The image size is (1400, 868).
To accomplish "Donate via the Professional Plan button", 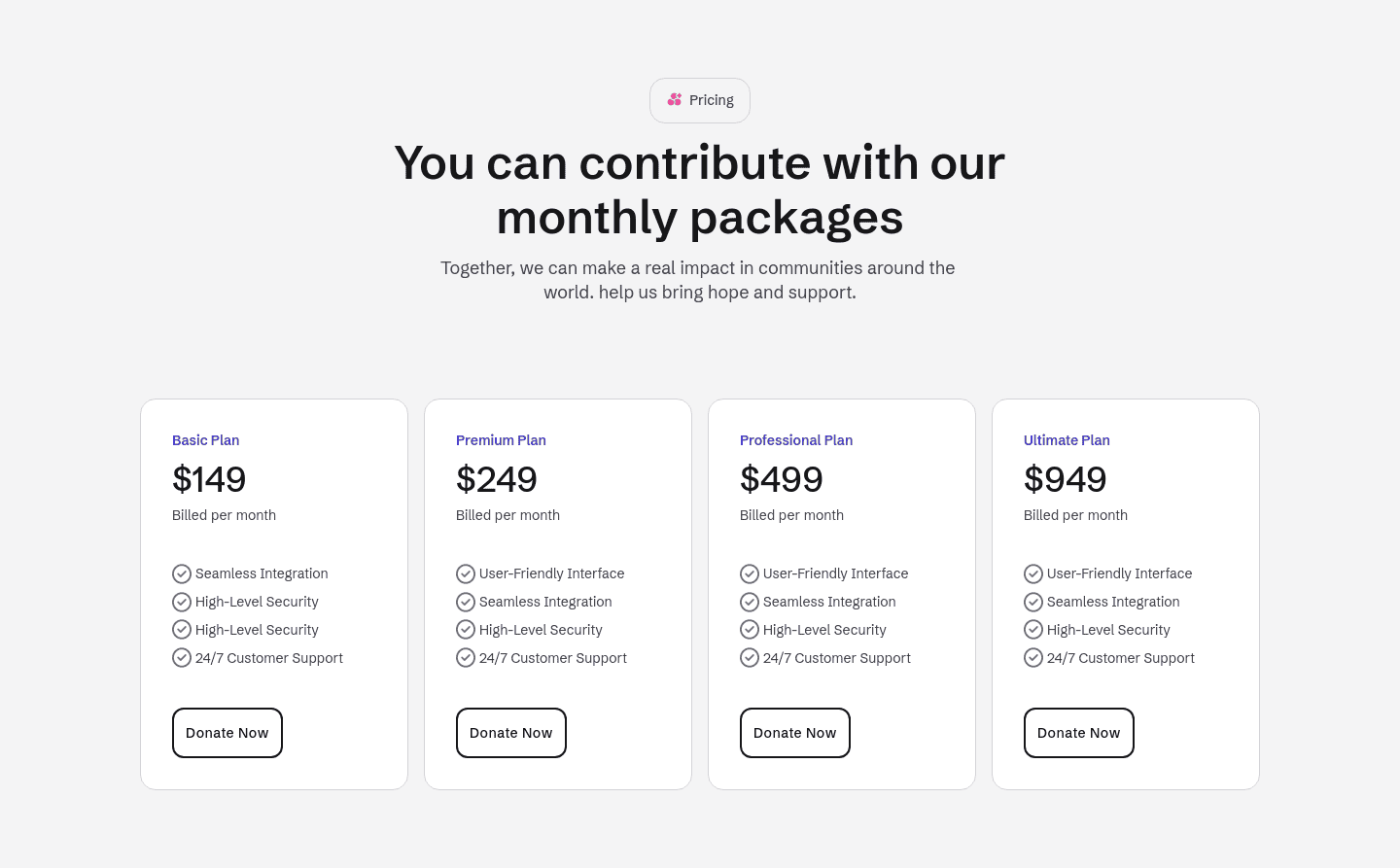I will pos(794,733).
